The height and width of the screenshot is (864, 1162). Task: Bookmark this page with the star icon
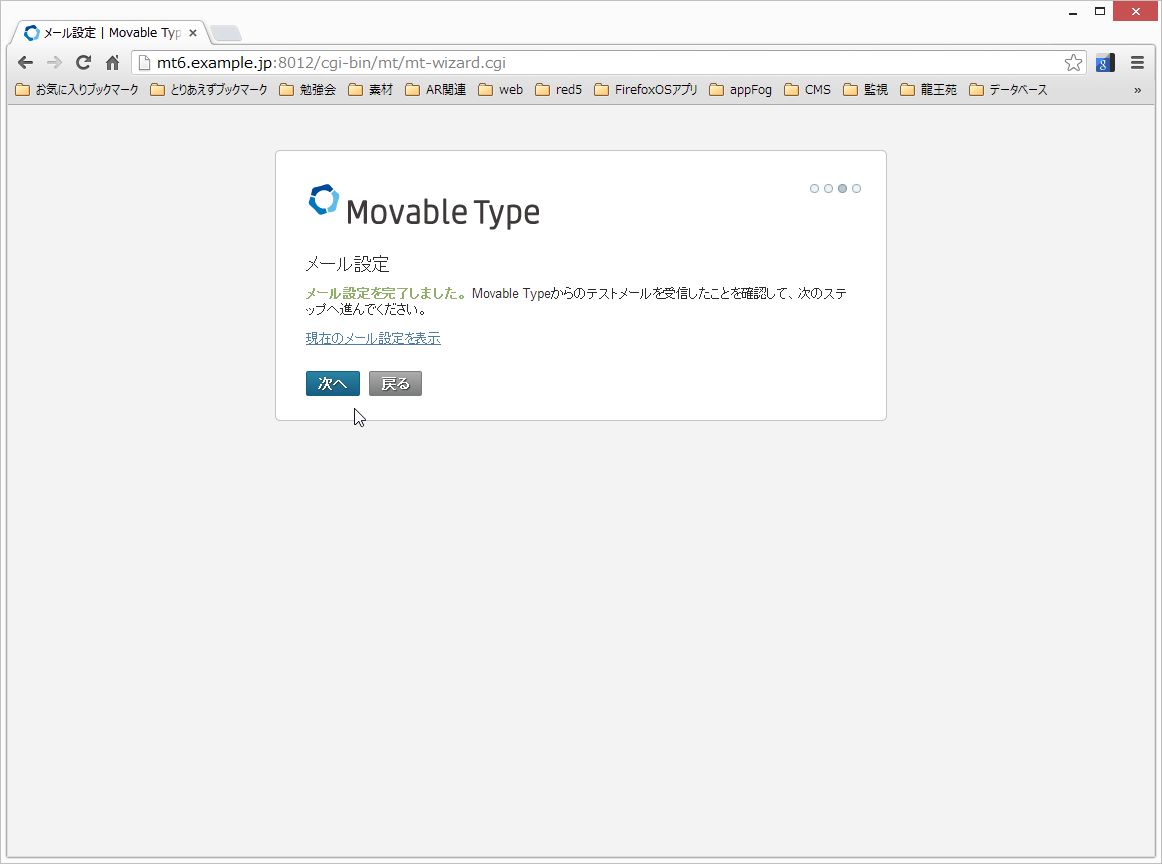[x=1073, y=63]
